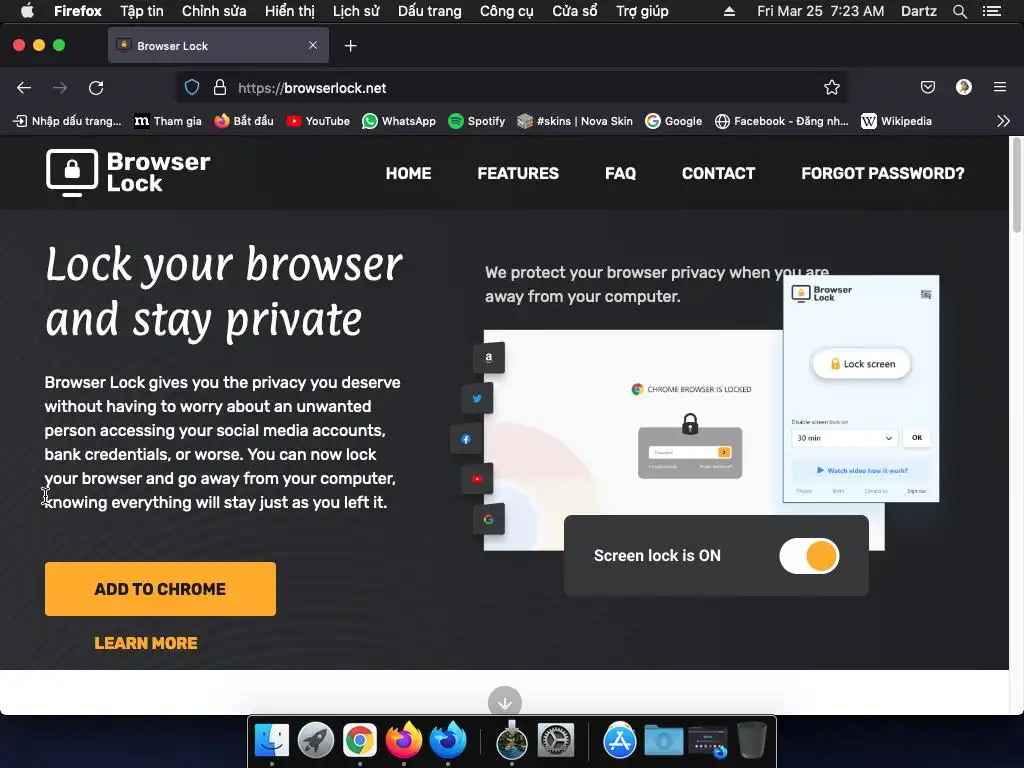Image resolution: width=1024 pixels, height=768 pixels.
Task: Open the Google bookmark
Action: [673, 121]
